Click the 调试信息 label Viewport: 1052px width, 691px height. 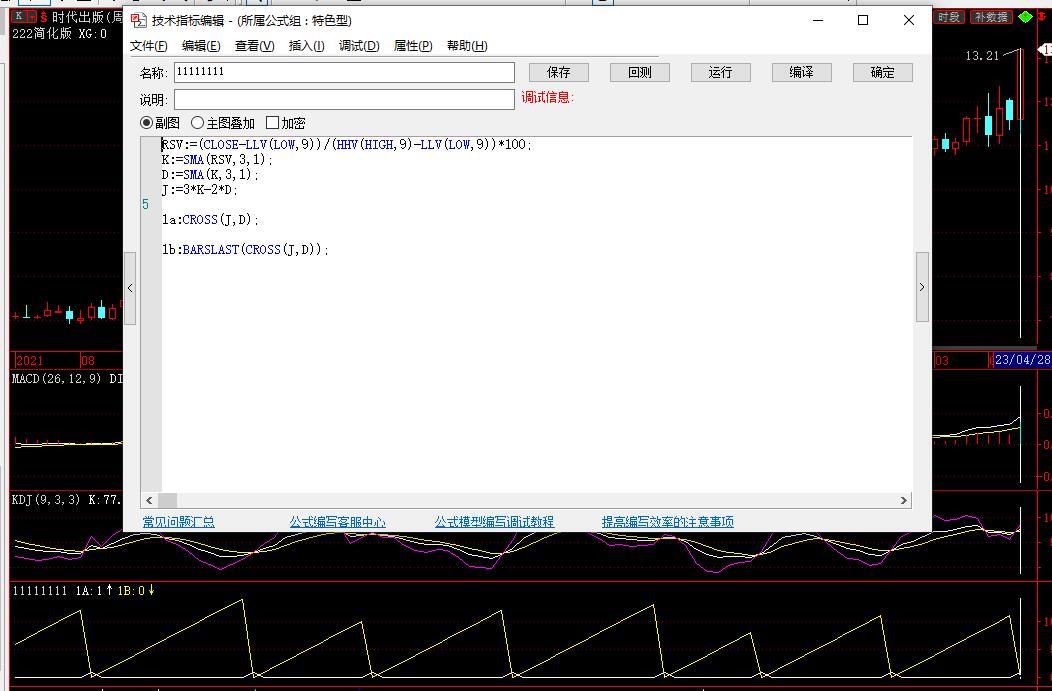(547, 98)
